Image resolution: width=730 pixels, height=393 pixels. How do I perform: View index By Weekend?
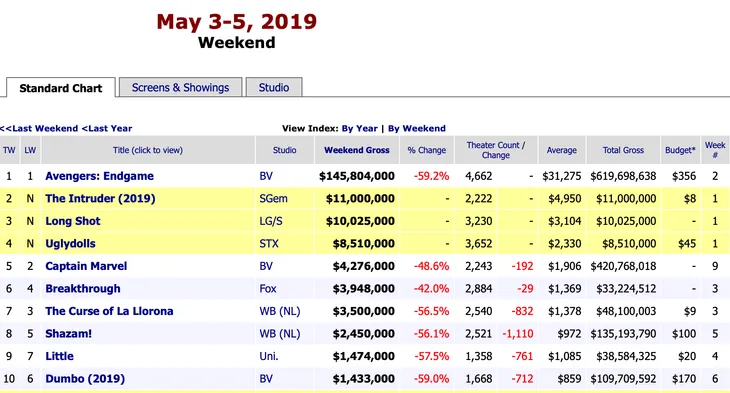417,129
